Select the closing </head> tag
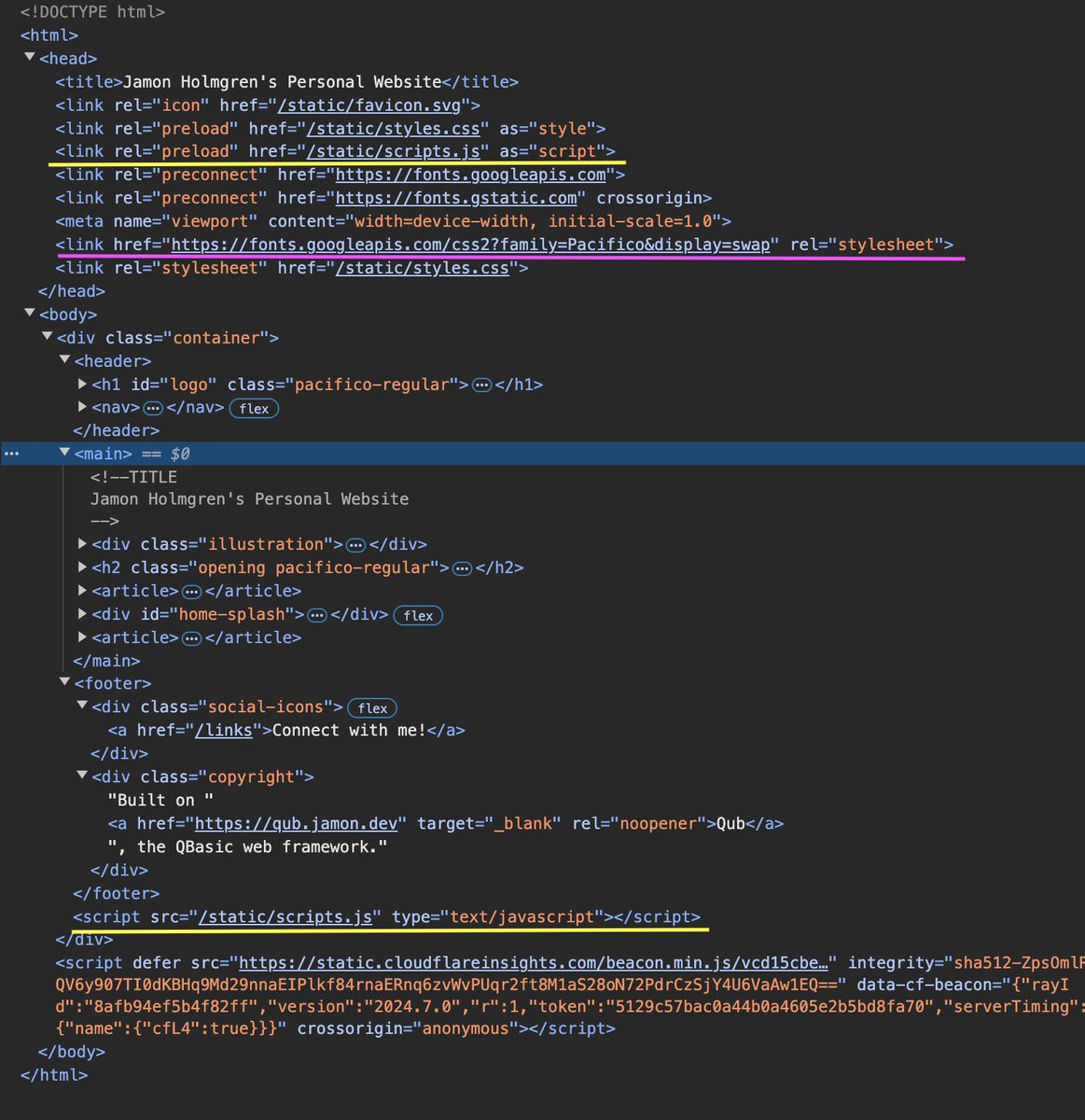Screen dimensions: 1085x1120 (72, 291)
